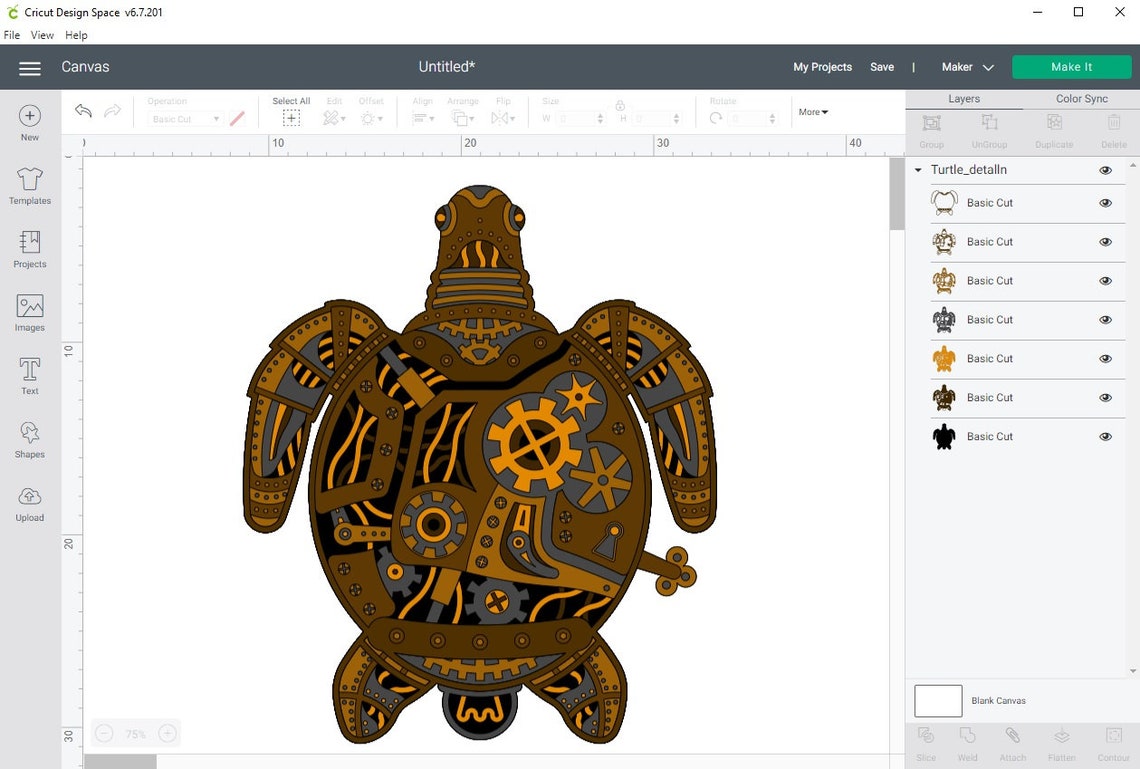Image resolution: width=1140 pixels, height=769 pixels.
Task: Hide the Turtle_detalln group
Action: 1105,170
